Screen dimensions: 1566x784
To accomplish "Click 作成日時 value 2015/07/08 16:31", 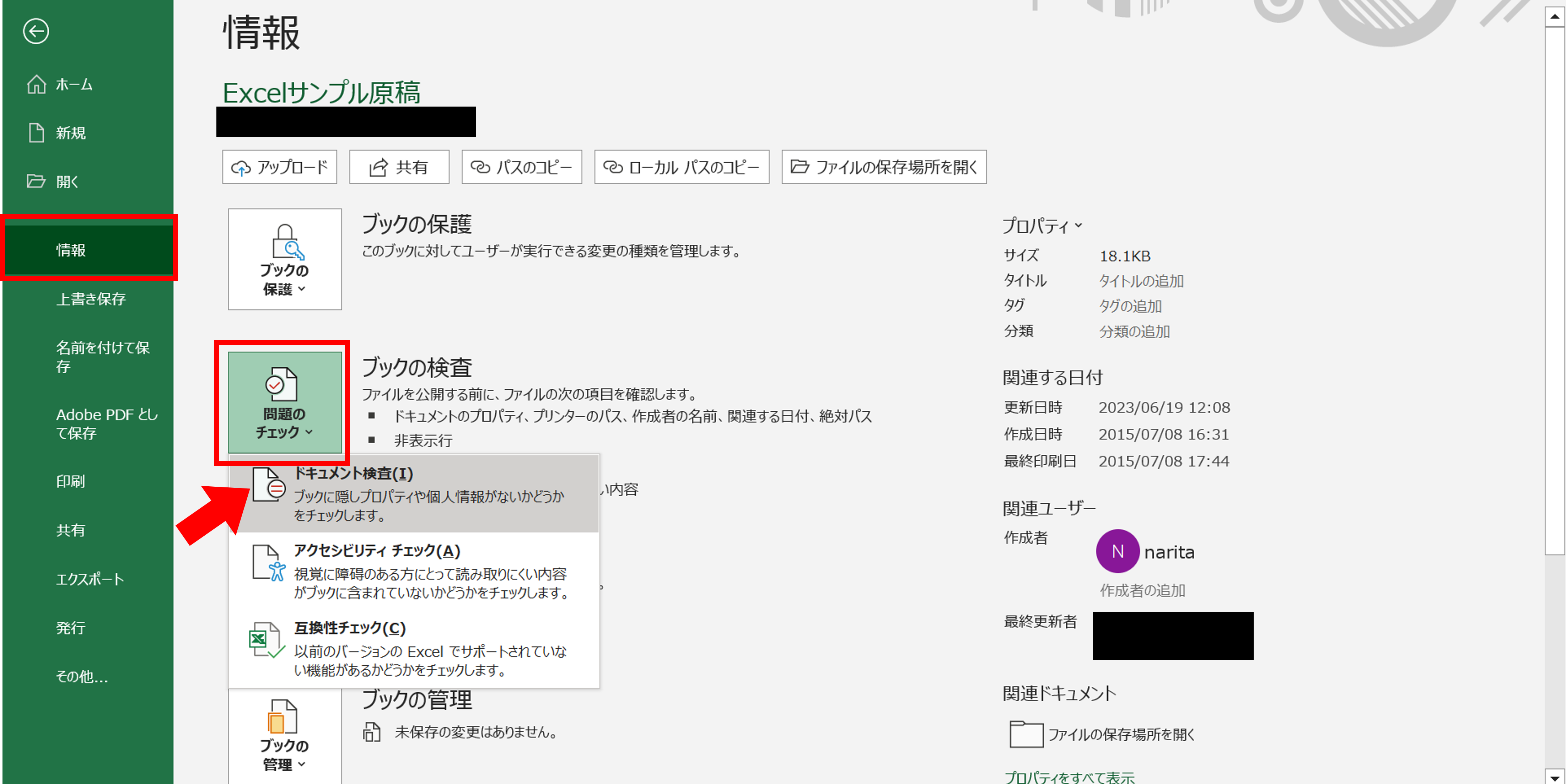I will [1163, 434].
